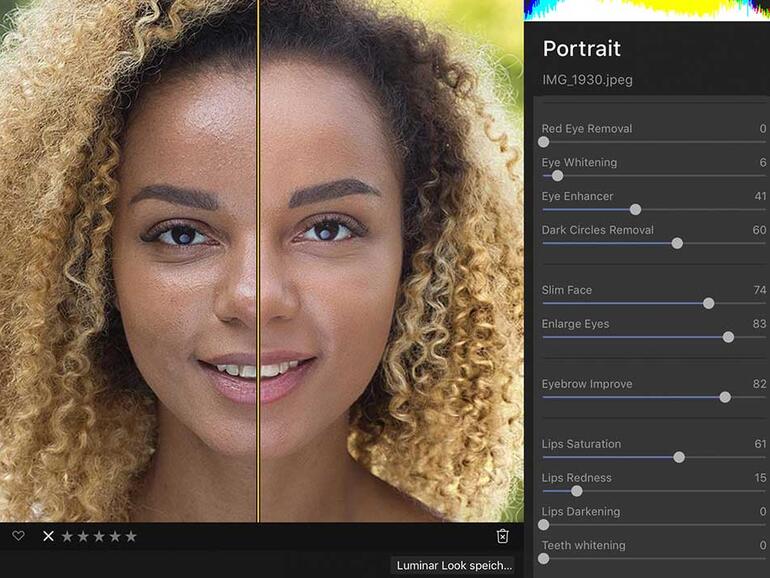Click the Eyebrow Improve value 82
Image resolution: width=770 pixels, height=578 pixels.
click(x=760, y=384)
